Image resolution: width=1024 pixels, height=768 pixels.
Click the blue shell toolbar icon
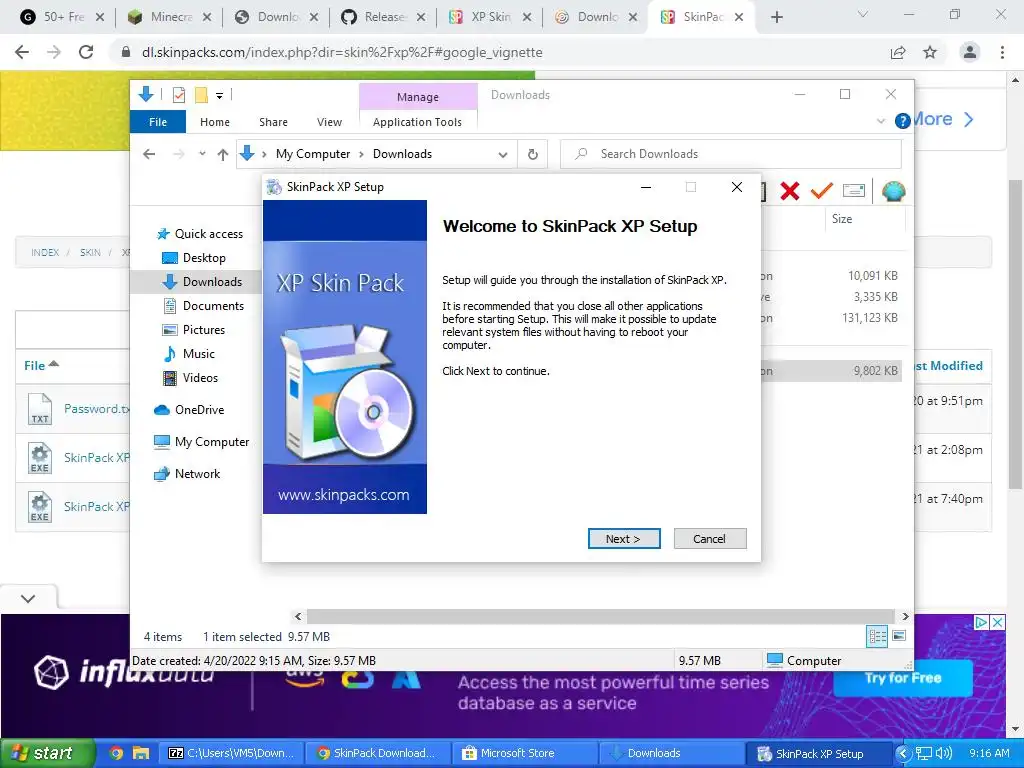(x=893, y=191)
